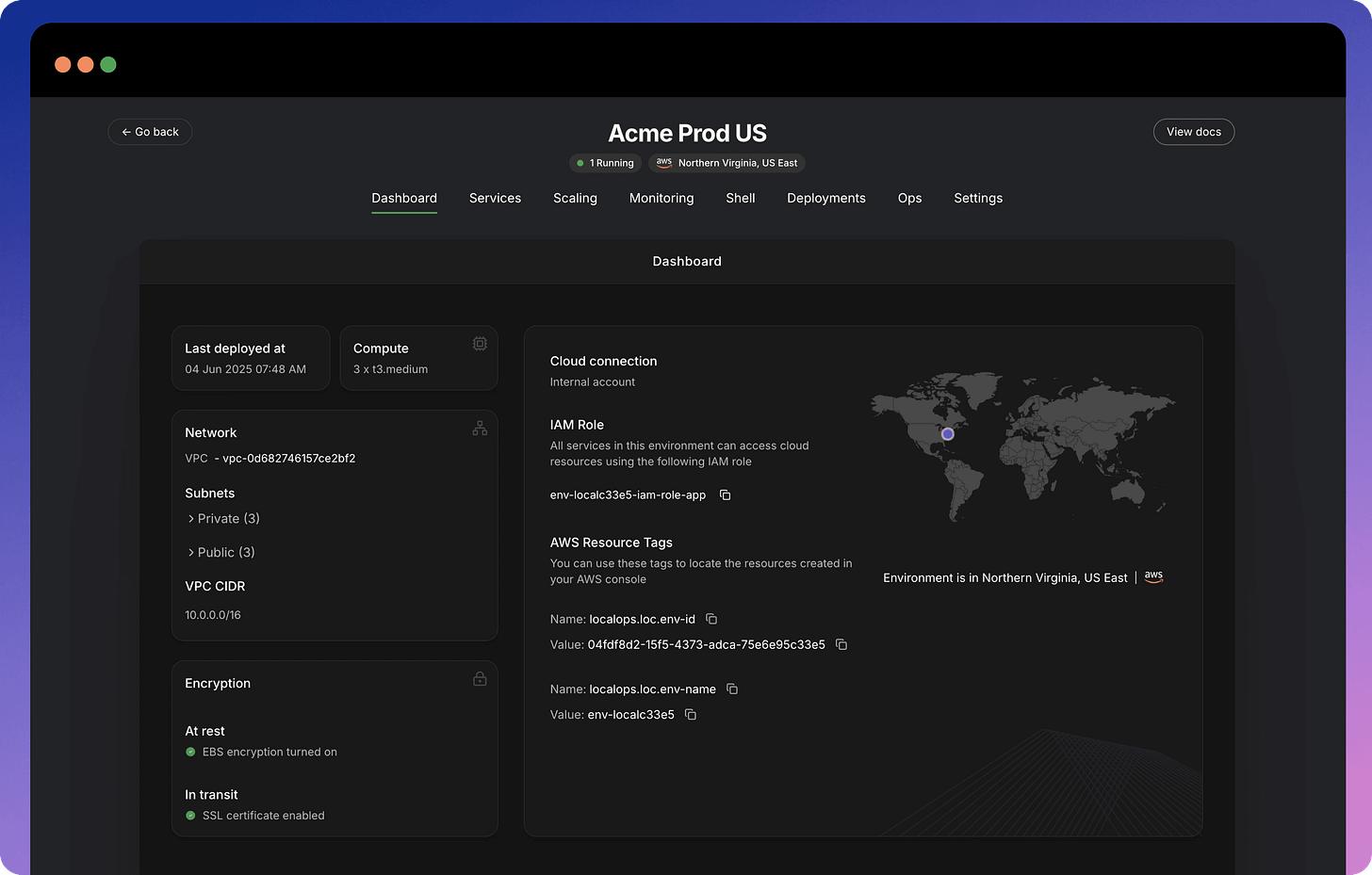Click the At rest label
Image resolution: width=1372 pixels, height=875 pixels.
tap(204, 731)
